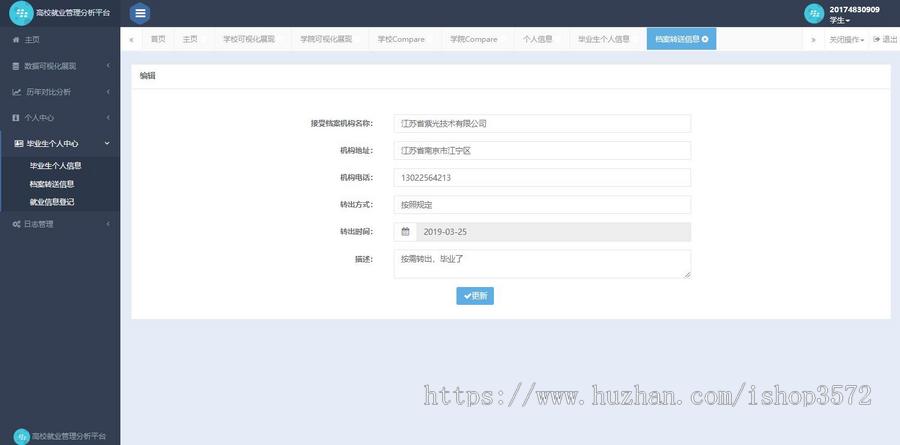Expand 日志管理 sidebar menu

pyautogui.click(x=60, y=224)
